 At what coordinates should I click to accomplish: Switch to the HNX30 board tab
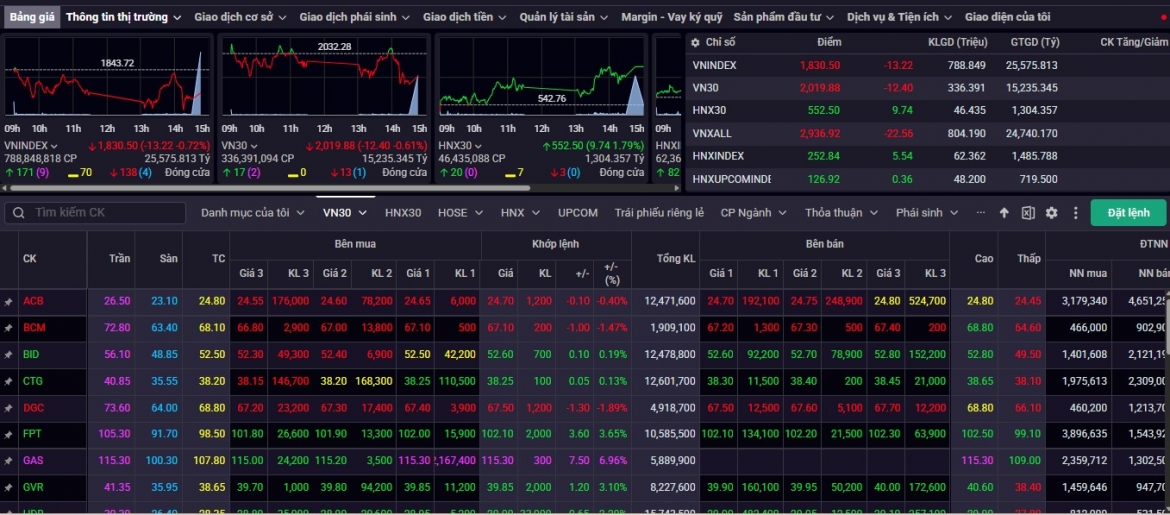pos(403,213)
